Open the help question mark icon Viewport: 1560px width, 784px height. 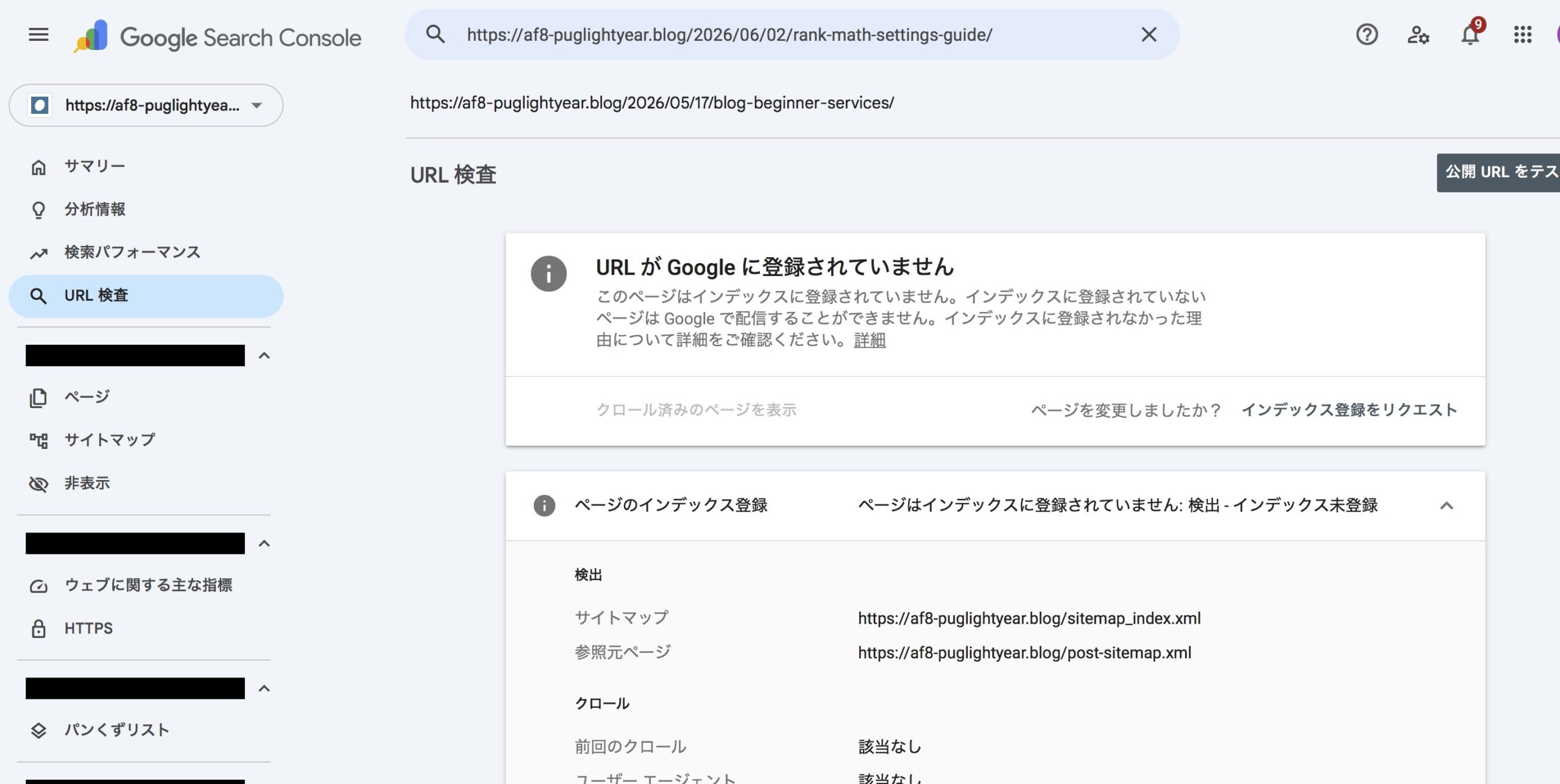[1367, 35]
